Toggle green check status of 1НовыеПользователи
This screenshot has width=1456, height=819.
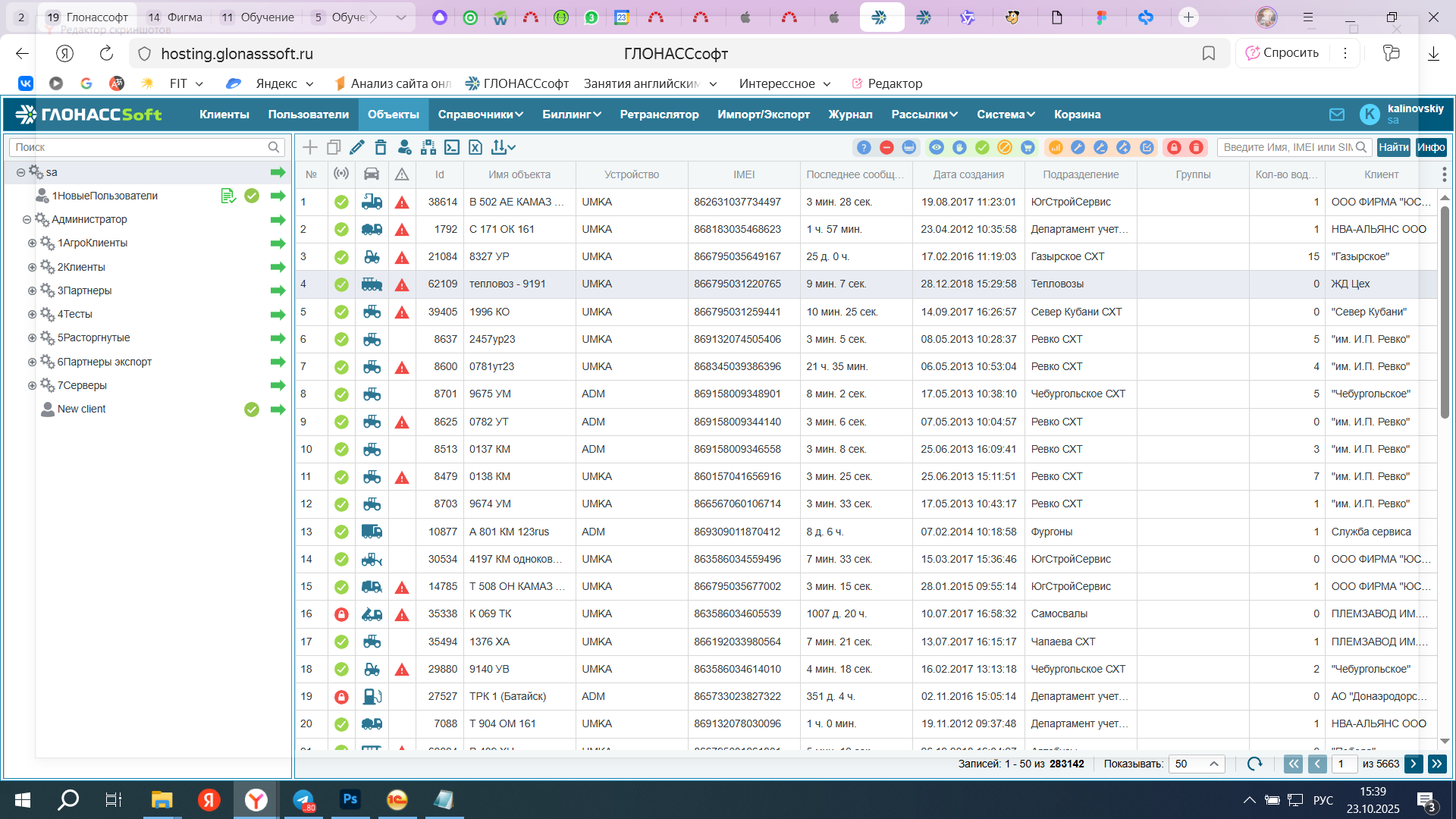tap(252, 196)
